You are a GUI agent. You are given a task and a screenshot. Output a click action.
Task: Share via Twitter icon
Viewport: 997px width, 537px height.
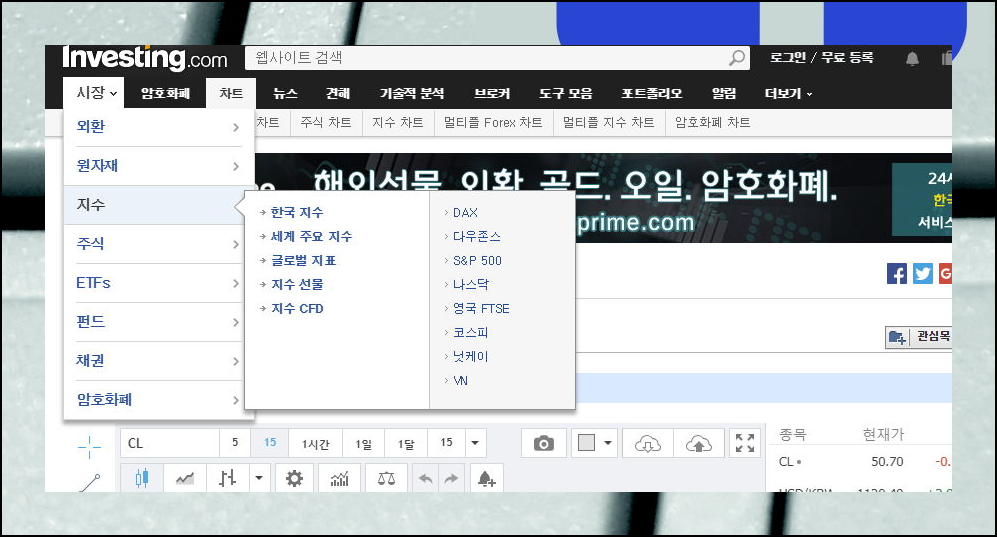pos(923,274)
